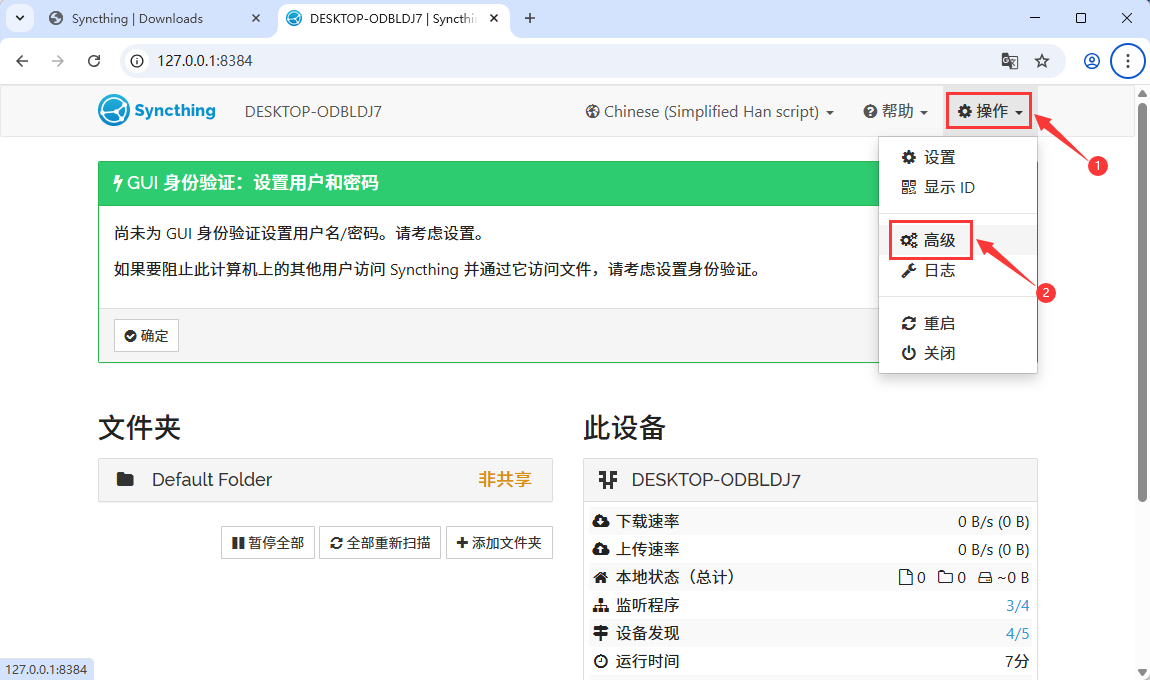
Task: Click the 此设备 this device heading
Action: [624, 428]
